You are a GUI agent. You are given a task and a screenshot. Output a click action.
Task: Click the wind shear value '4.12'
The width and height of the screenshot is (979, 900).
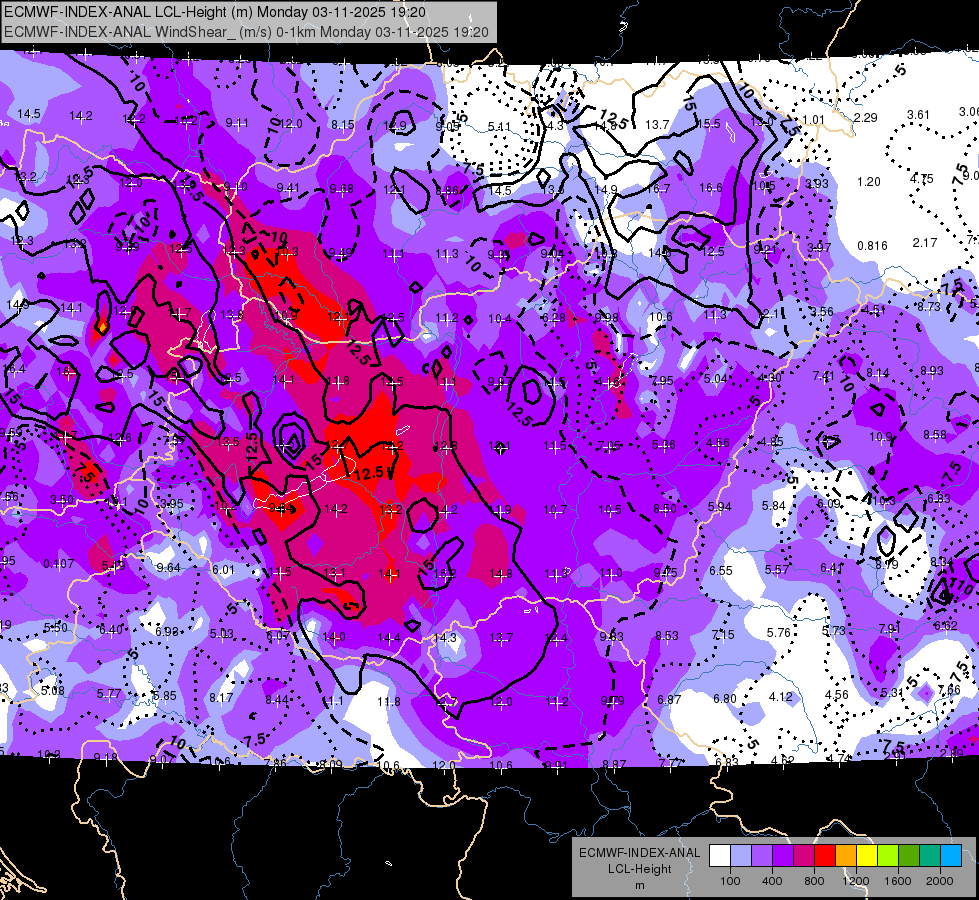point(780,696)
